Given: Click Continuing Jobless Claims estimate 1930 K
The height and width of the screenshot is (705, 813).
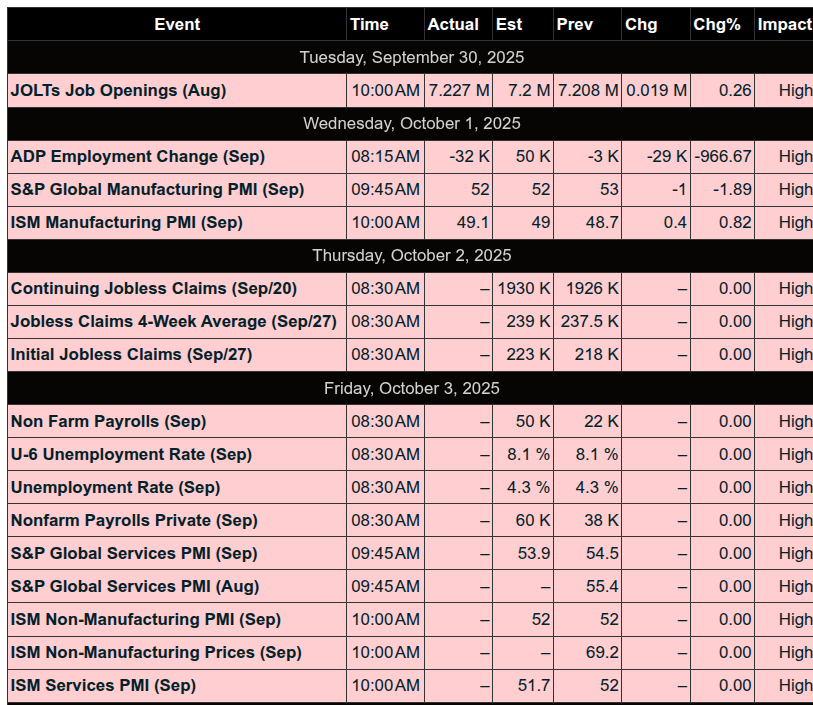Looking at the screenshot, I should tap(524, 289).
